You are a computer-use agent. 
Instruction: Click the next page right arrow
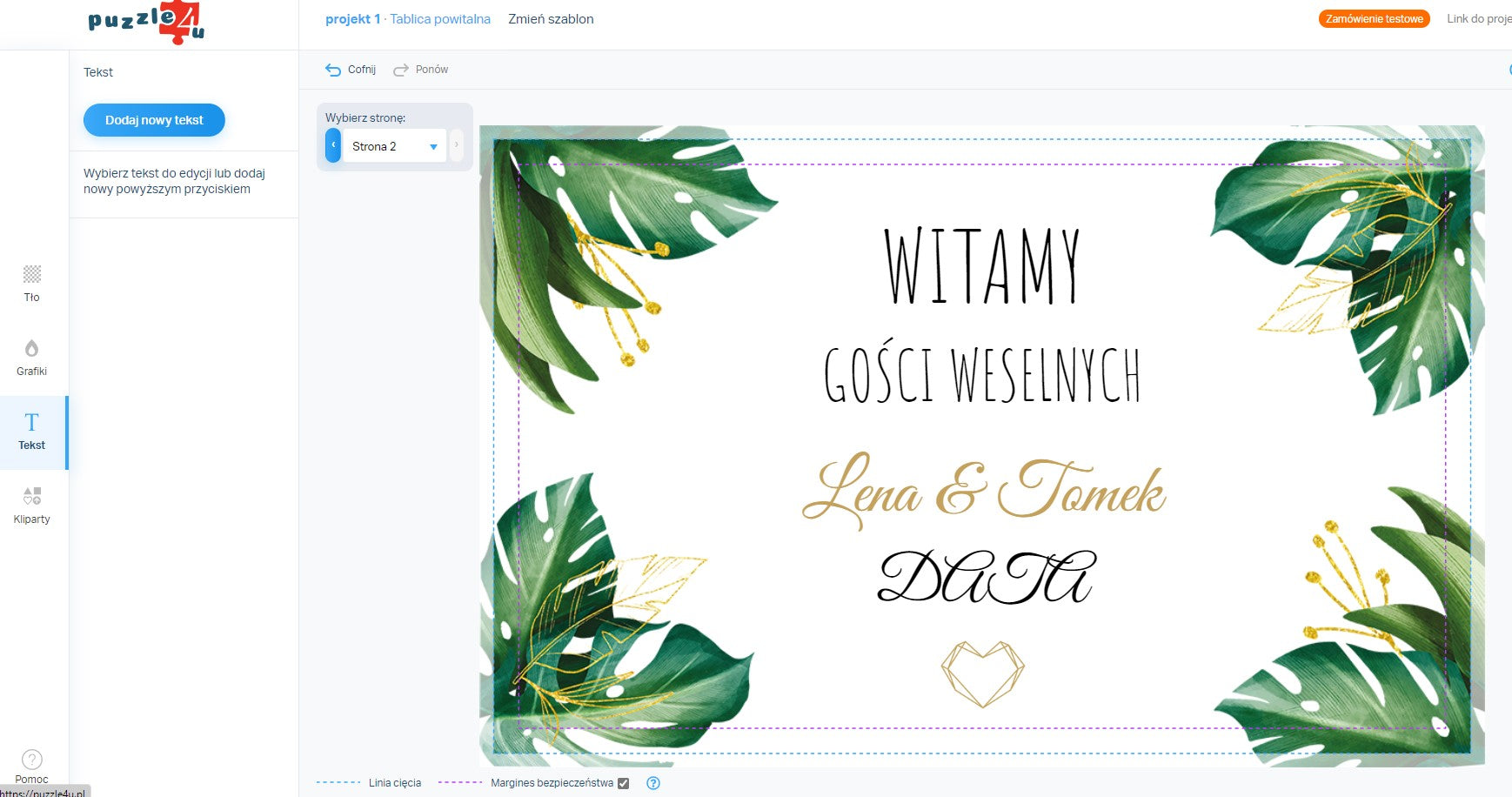click(x=456, y=145)
